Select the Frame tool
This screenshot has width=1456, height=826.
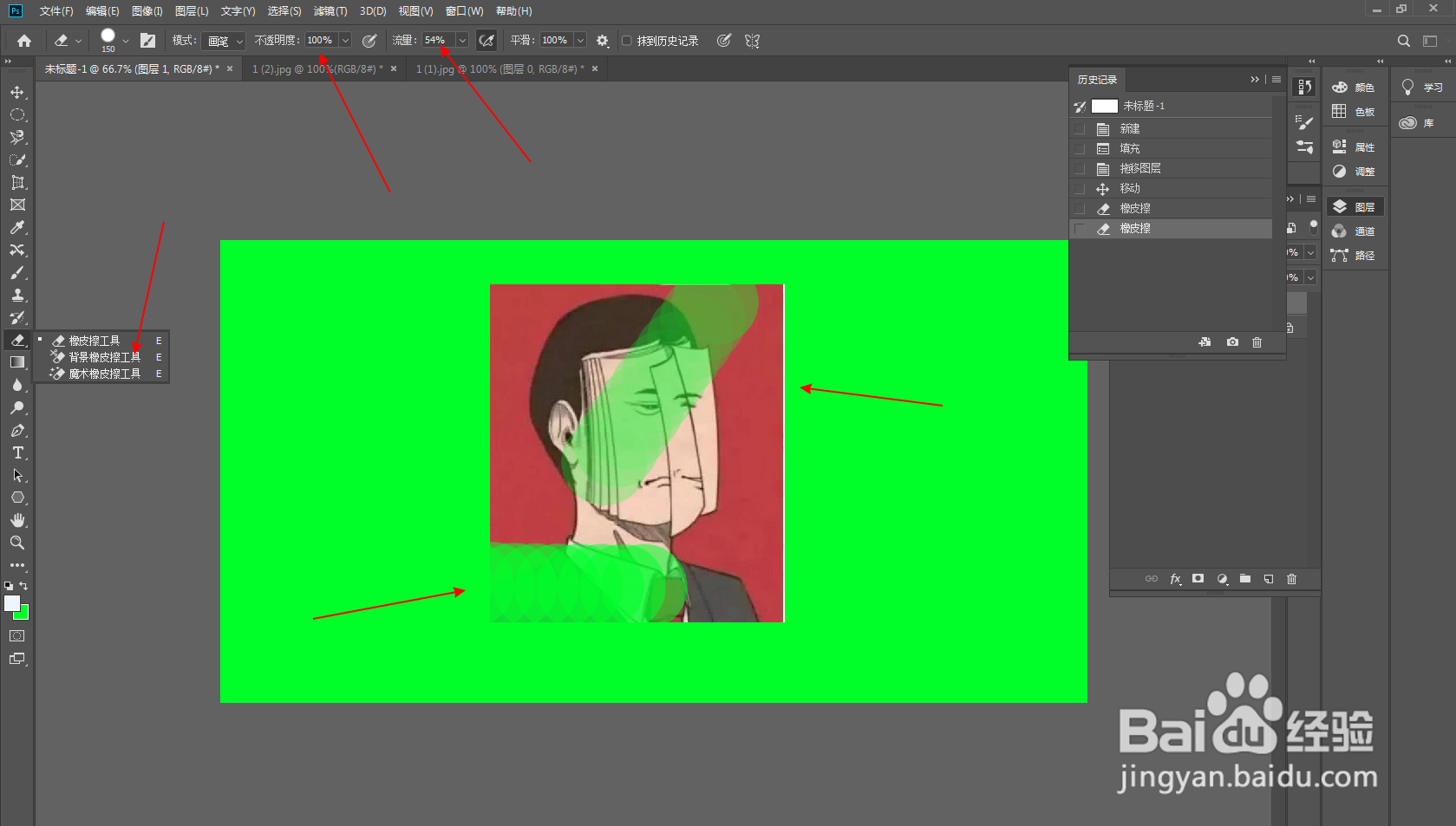point(17,205)
